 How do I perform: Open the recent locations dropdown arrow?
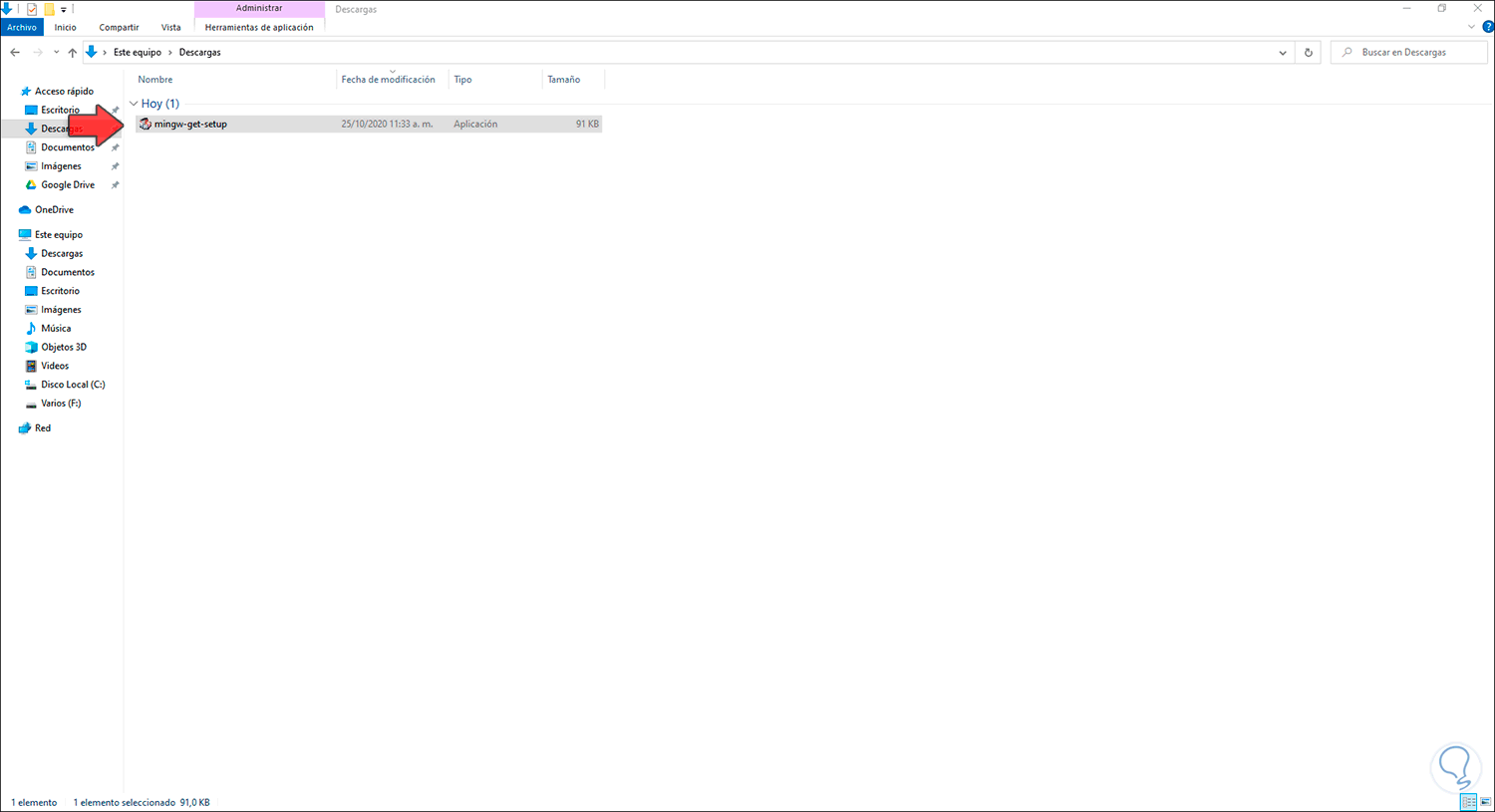coord(56,52)
